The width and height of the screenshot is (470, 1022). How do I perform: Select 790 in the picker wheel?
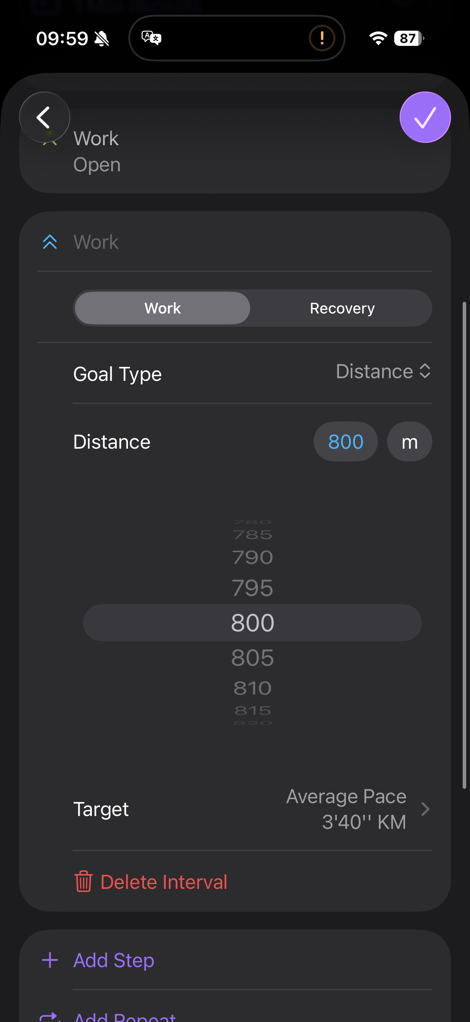(252, 557)
